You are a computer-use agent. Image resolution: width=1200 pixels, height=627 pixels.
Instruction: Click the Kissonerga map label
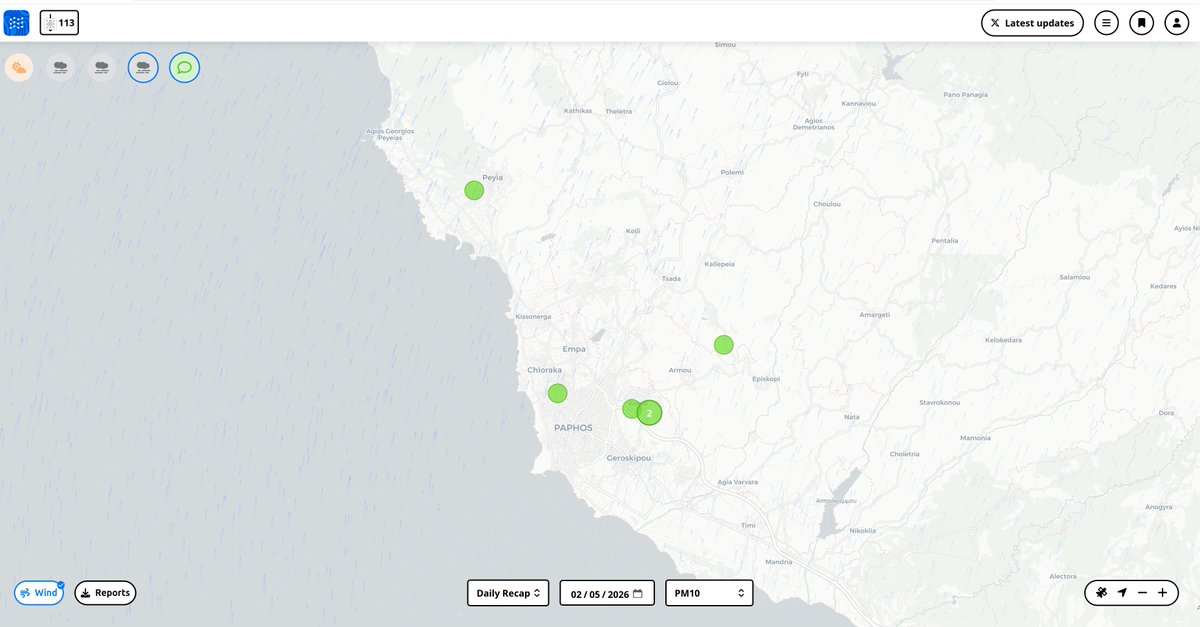pos(534,316)
